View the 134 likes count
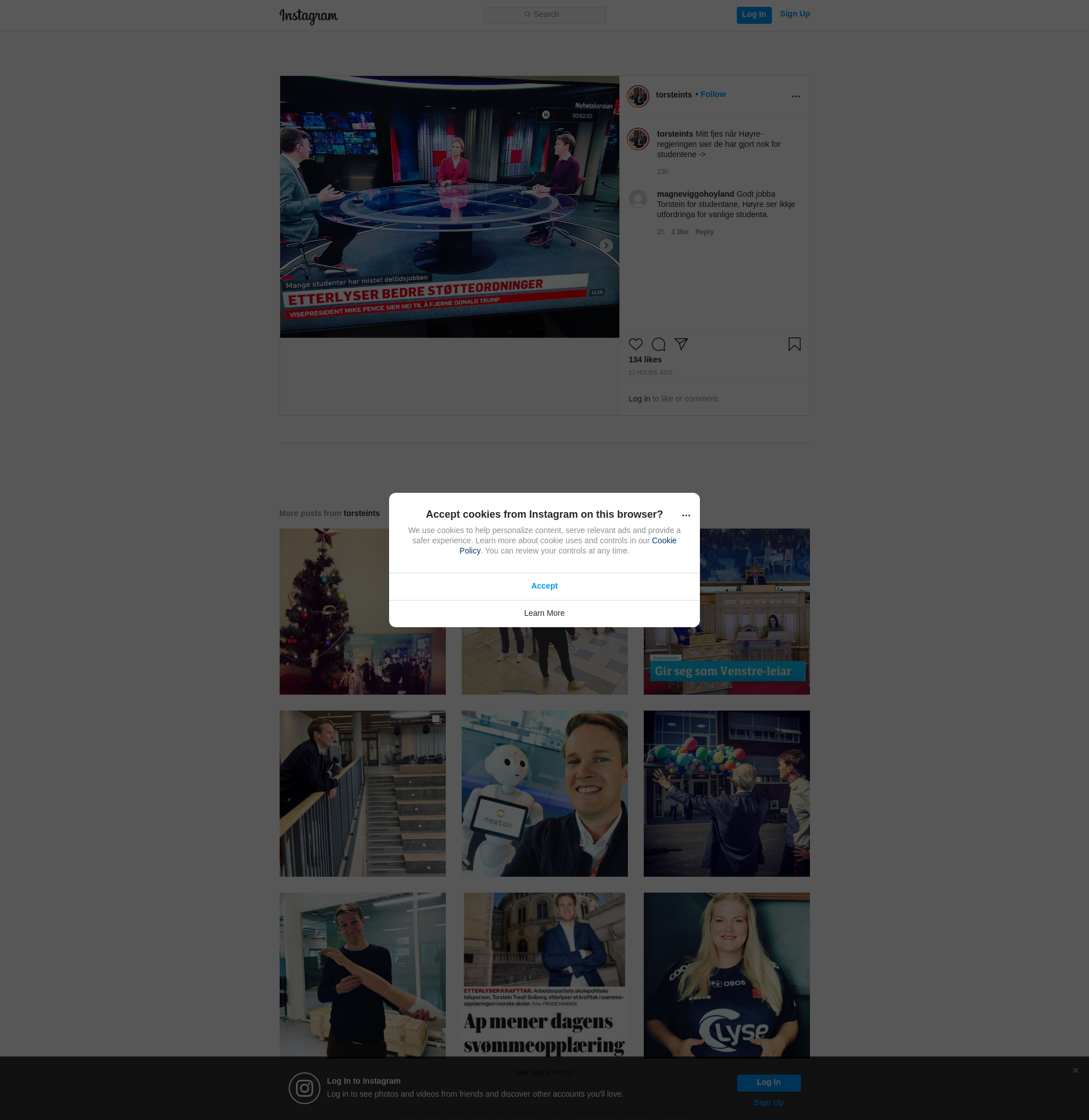 (x=644, y=360)
